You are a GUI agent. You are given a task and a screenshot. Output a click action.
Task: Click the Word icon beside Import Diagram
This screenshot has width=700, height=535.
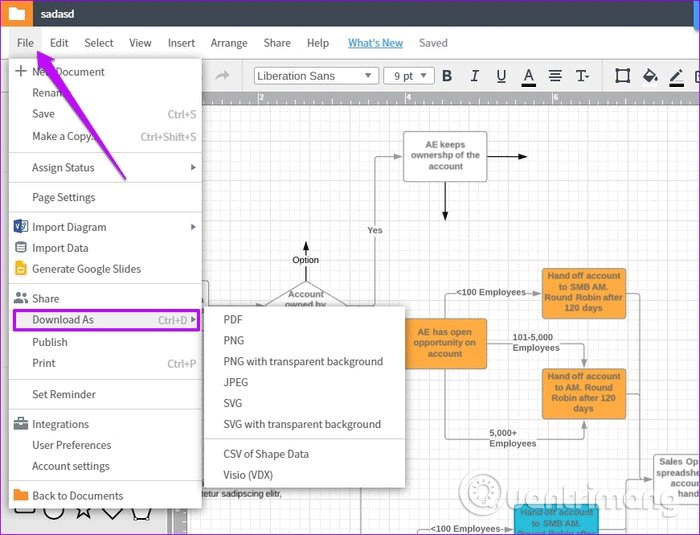(x=21, y=226)
